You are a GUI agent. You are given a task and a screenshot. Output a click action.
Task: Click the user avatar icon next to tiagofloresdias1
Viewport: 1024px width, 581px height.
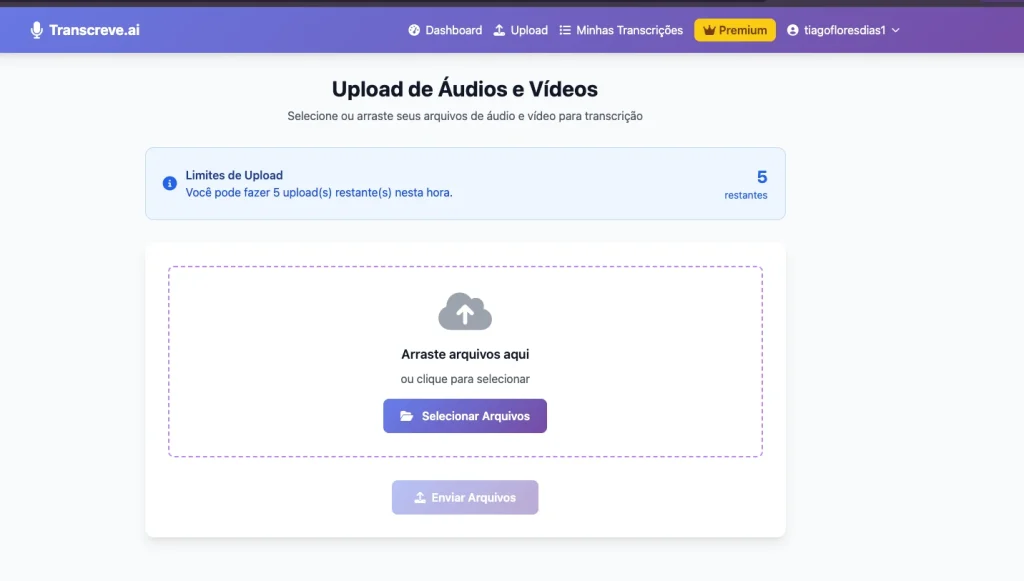coord(793,30)
